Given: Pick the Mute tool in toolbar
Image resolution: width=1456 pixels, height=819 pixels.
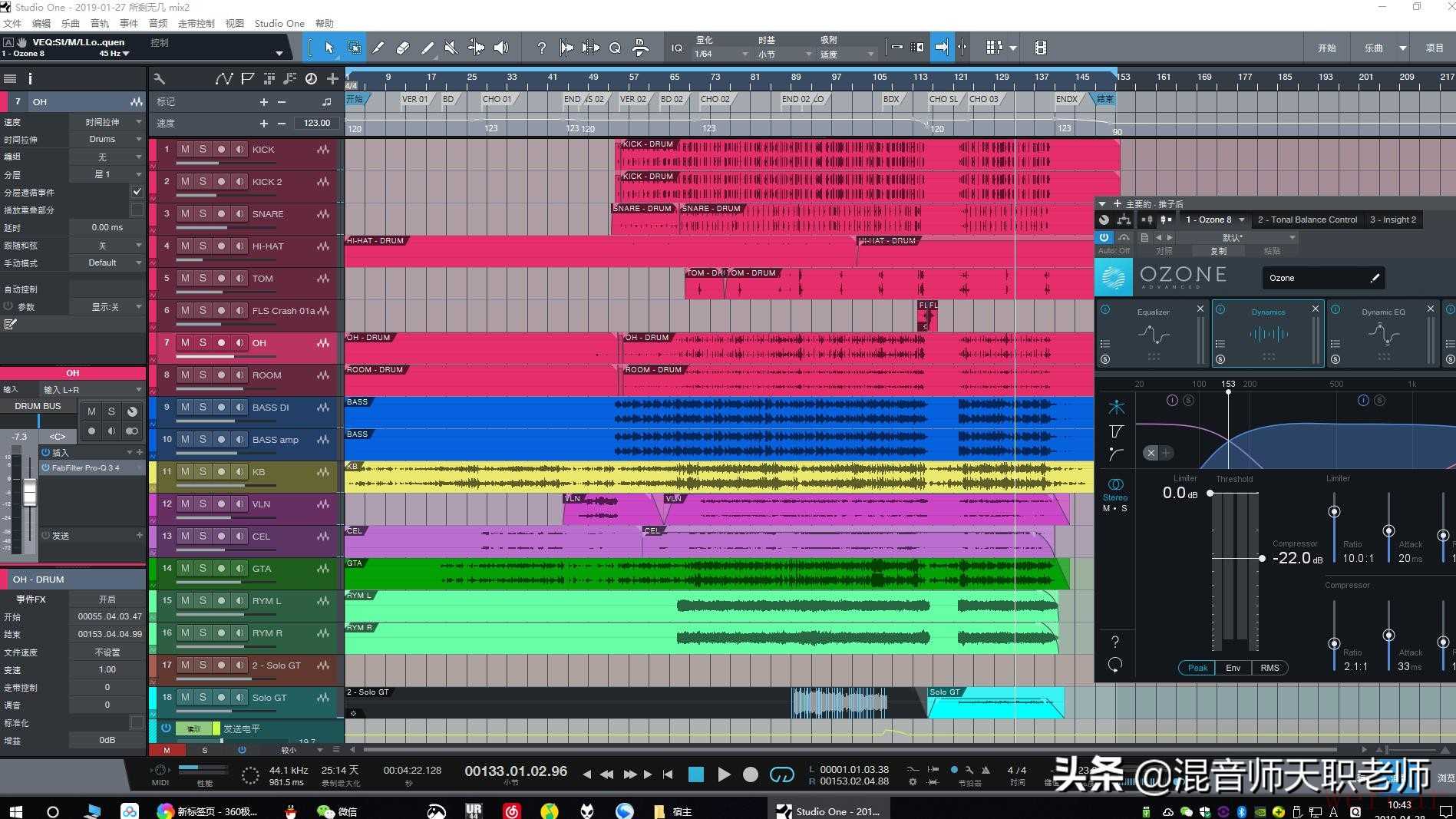Looking at the screenshot, I should point(451,48).
